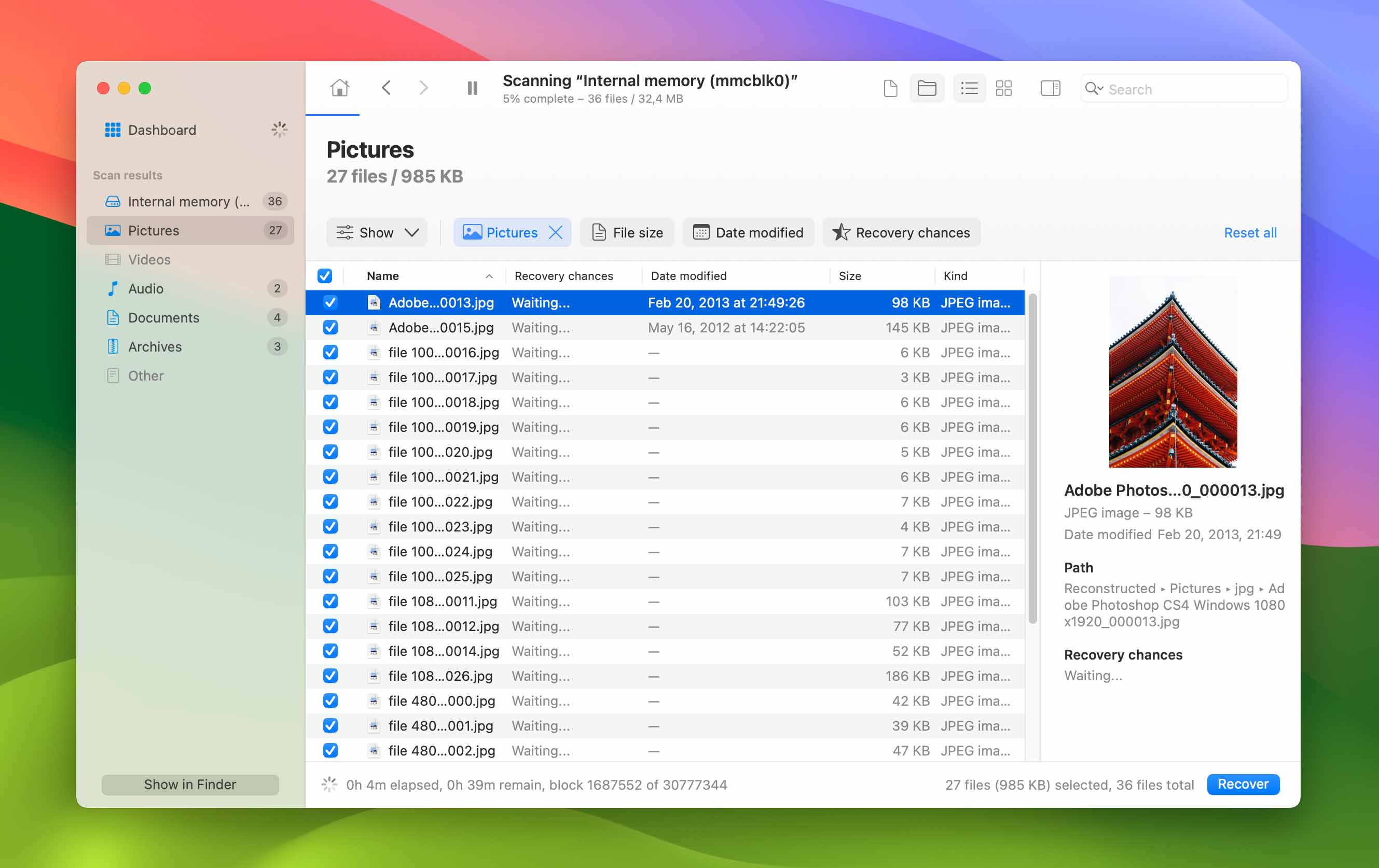Click the new file icon in toolbar
Image resolution: width=1379 pixels, height=868 pixels.
coord(889,88)
